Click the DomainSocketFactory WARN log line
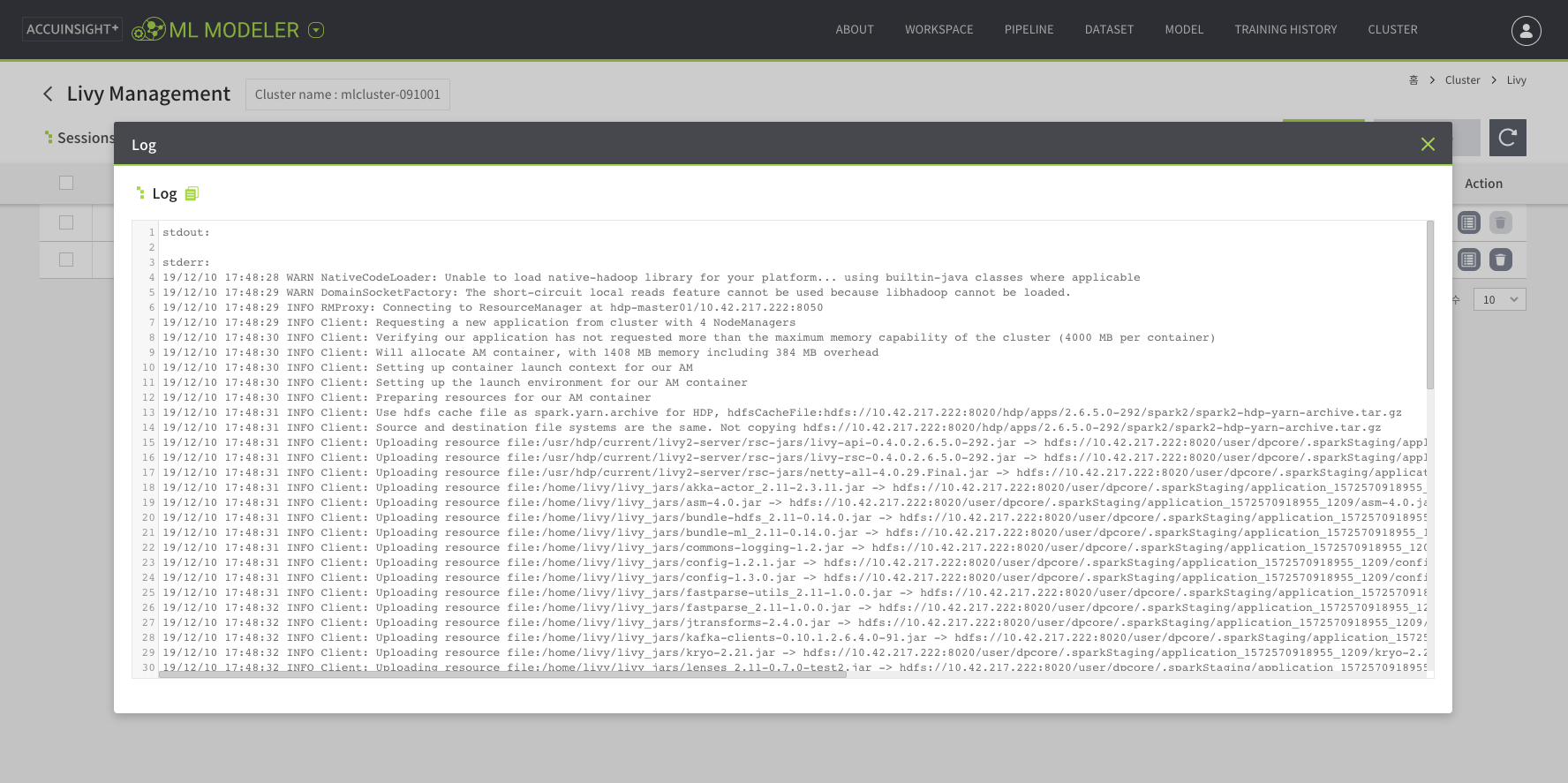Screen dimensions: 1568x783 point(616,292)
